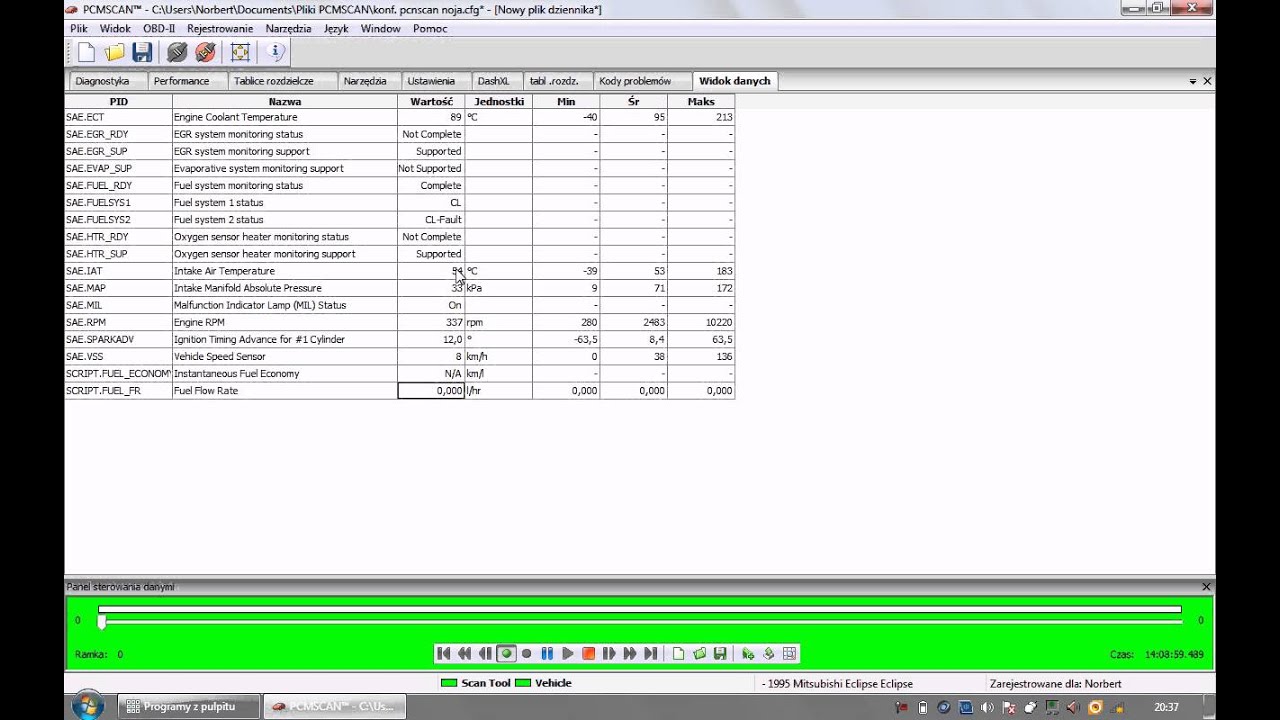This screenshot has height=720, width=1280.
Task: Stop with the red square button
Action: click(x=589, y=653)
